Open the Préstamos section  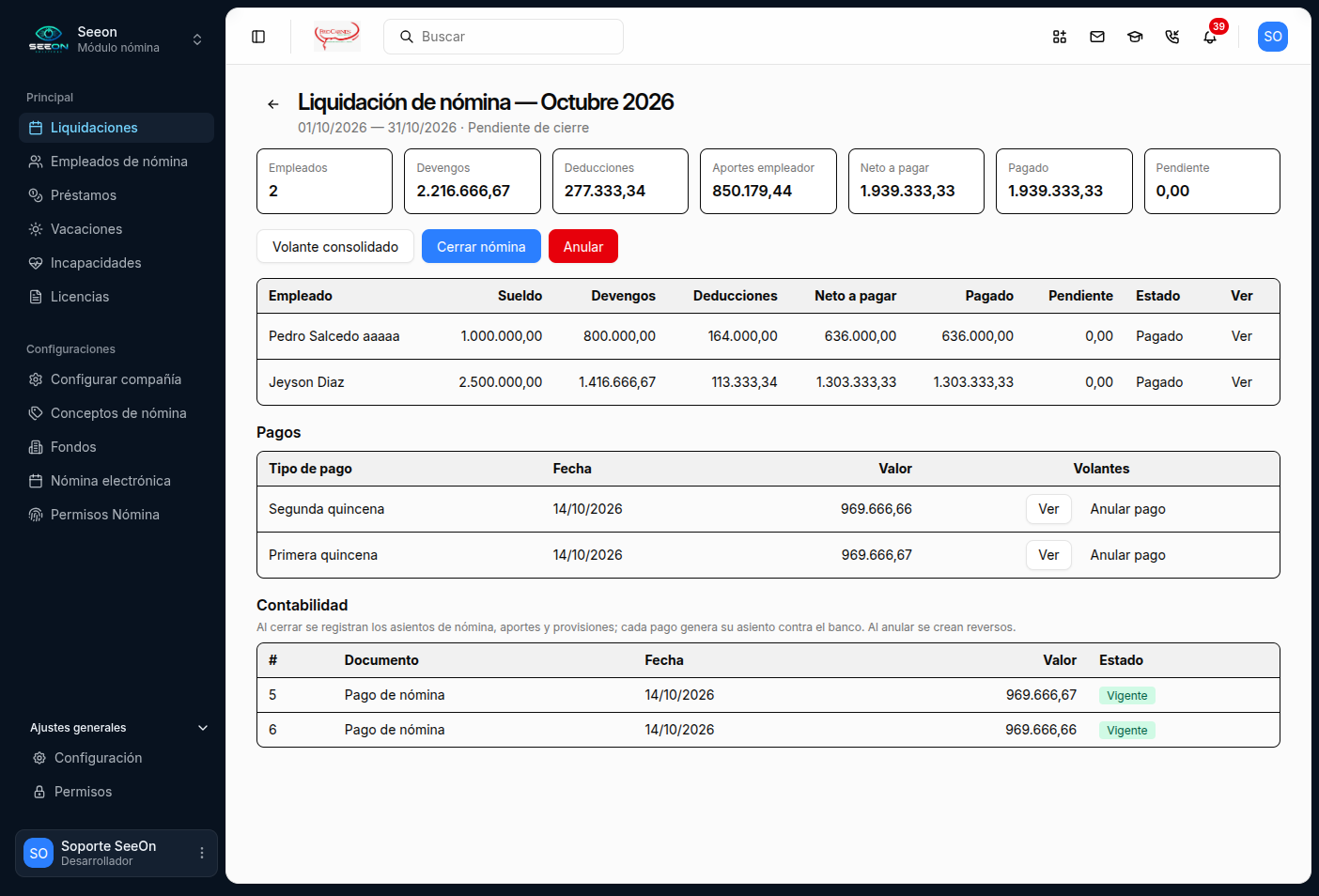point(116,195)
